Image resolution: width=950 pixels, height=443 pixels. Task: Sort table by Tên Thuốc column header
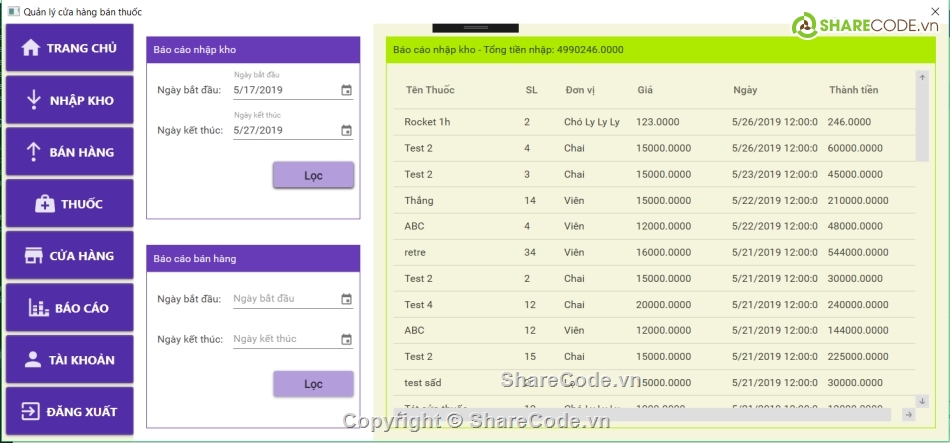[430, 90]
